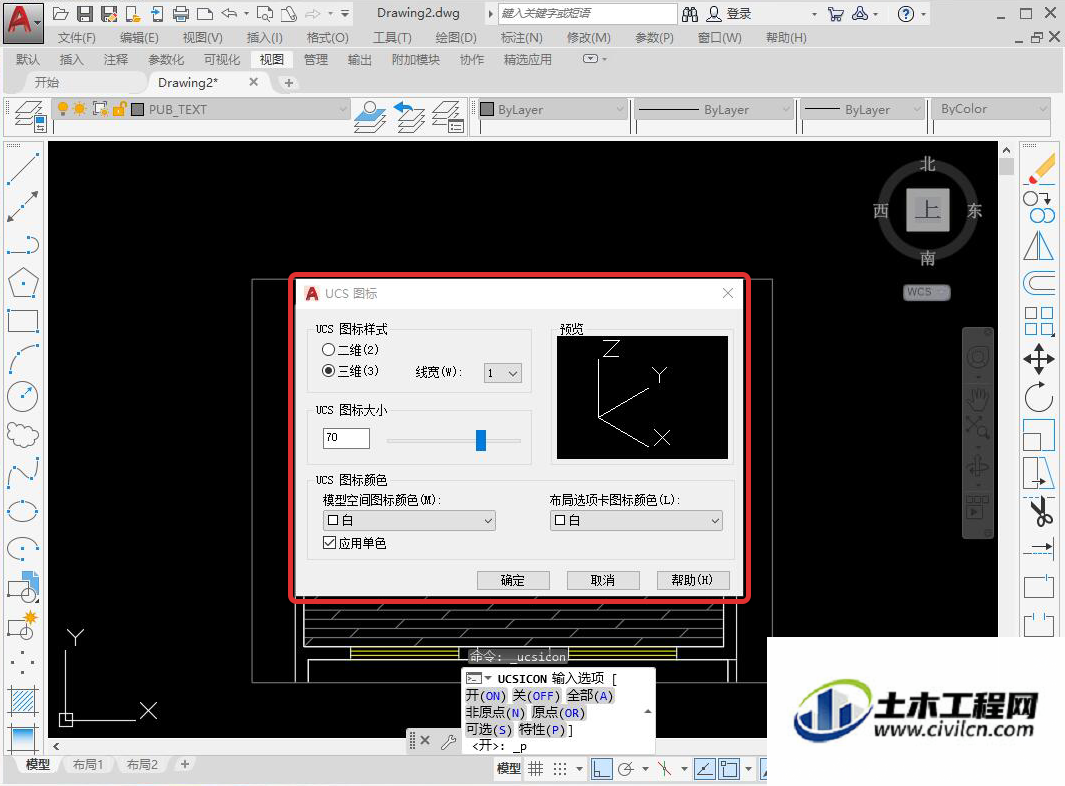Open the 修改(M) menu
1065x786 pixels.
pos(588,37)
